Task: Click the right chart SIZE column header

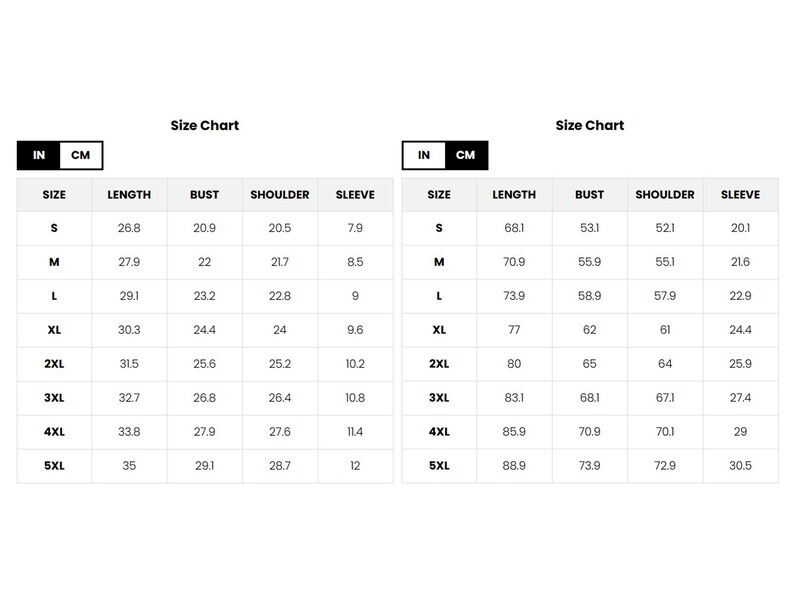Action: click(439, 194)
